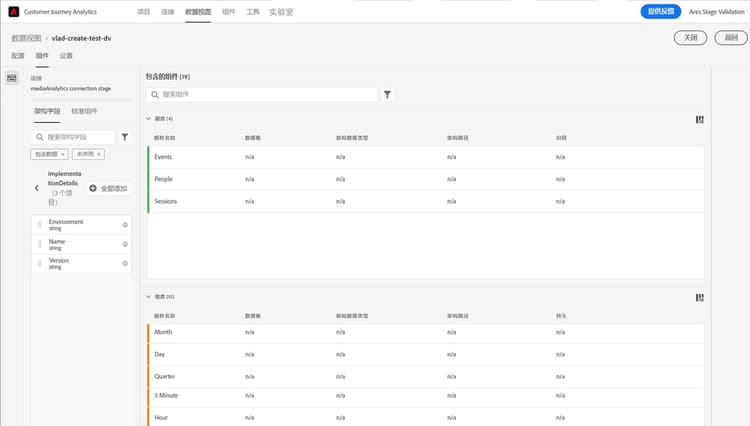
Task: Open column settings for metrics table
Action: coord(700,120)
